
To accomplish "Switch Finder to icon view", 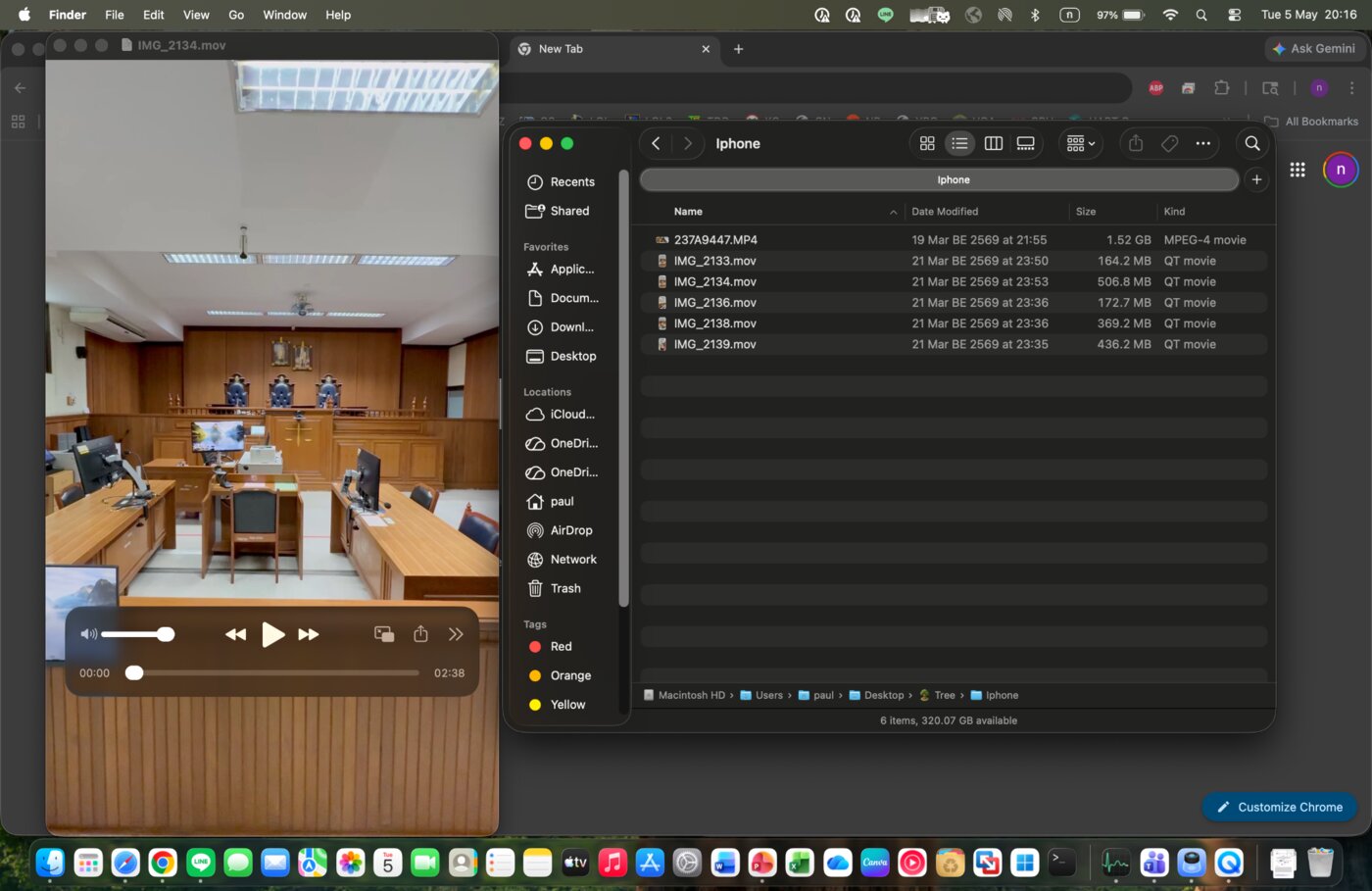I will [927, 143].
